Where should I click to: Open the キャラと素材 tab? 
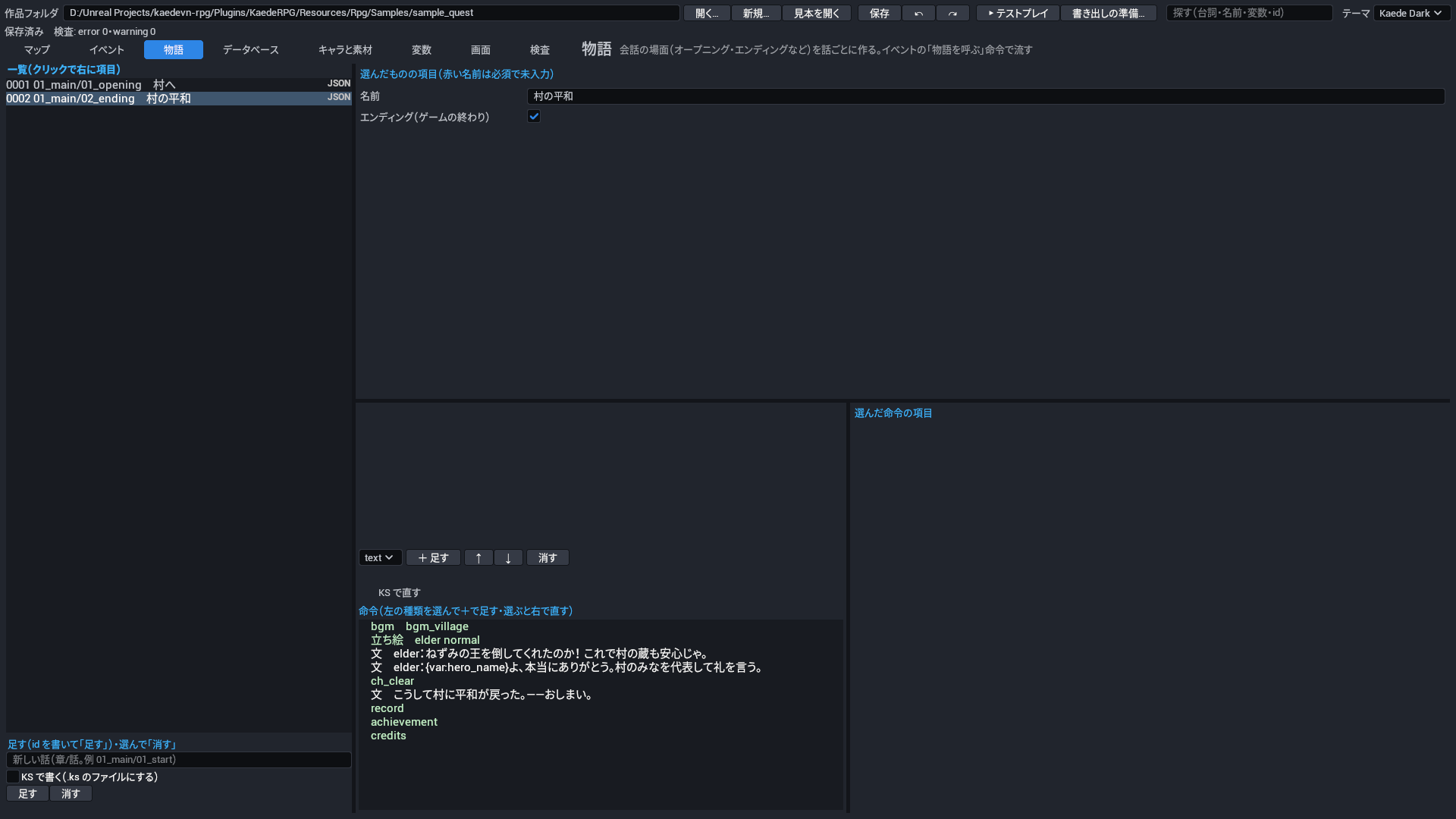coord(345,50)
